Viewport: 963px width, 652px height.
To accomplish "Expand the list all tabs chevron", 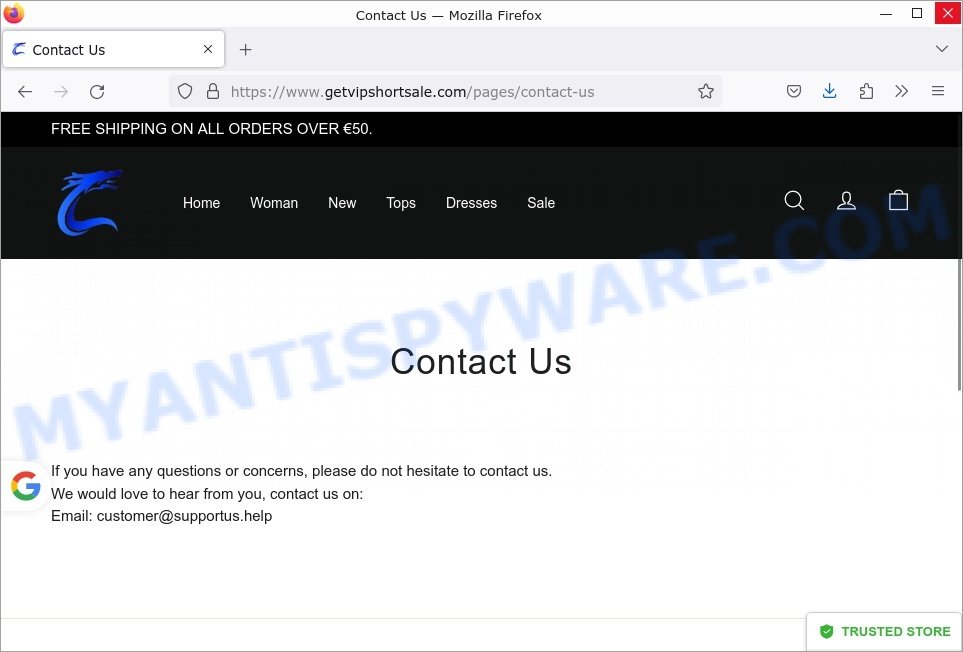I will pos(941,49).
